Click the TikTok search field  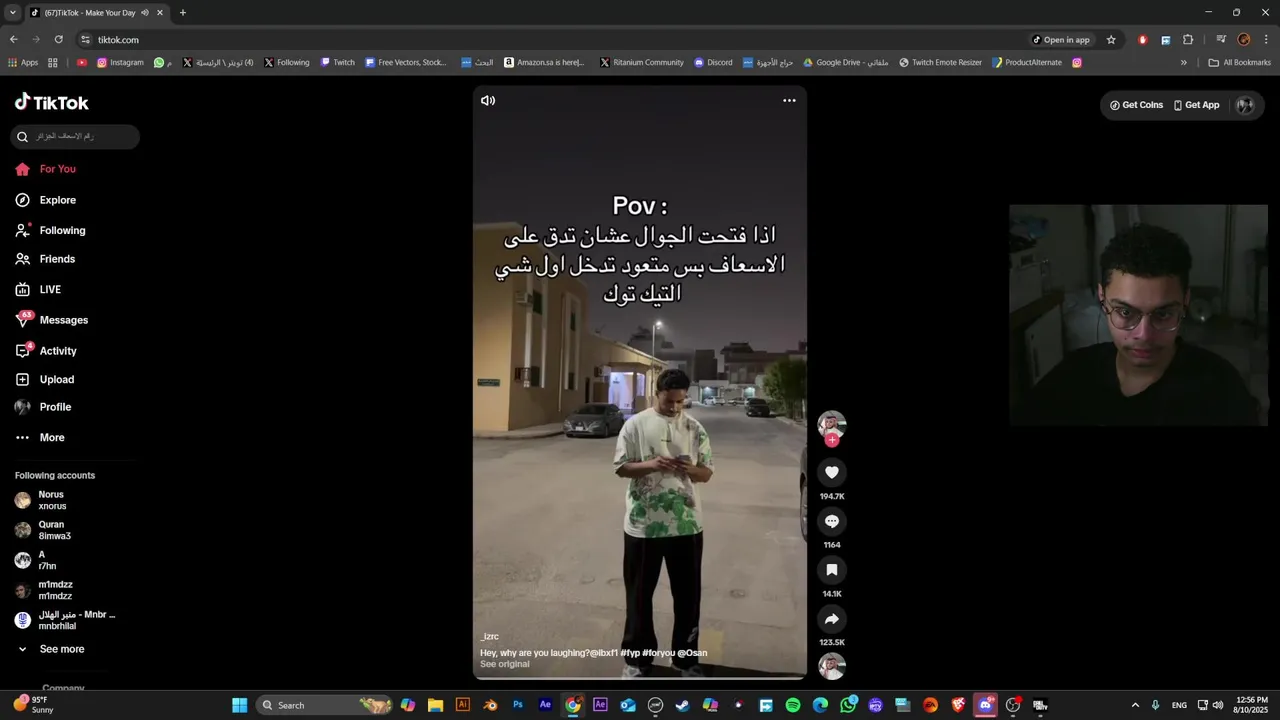75,136
